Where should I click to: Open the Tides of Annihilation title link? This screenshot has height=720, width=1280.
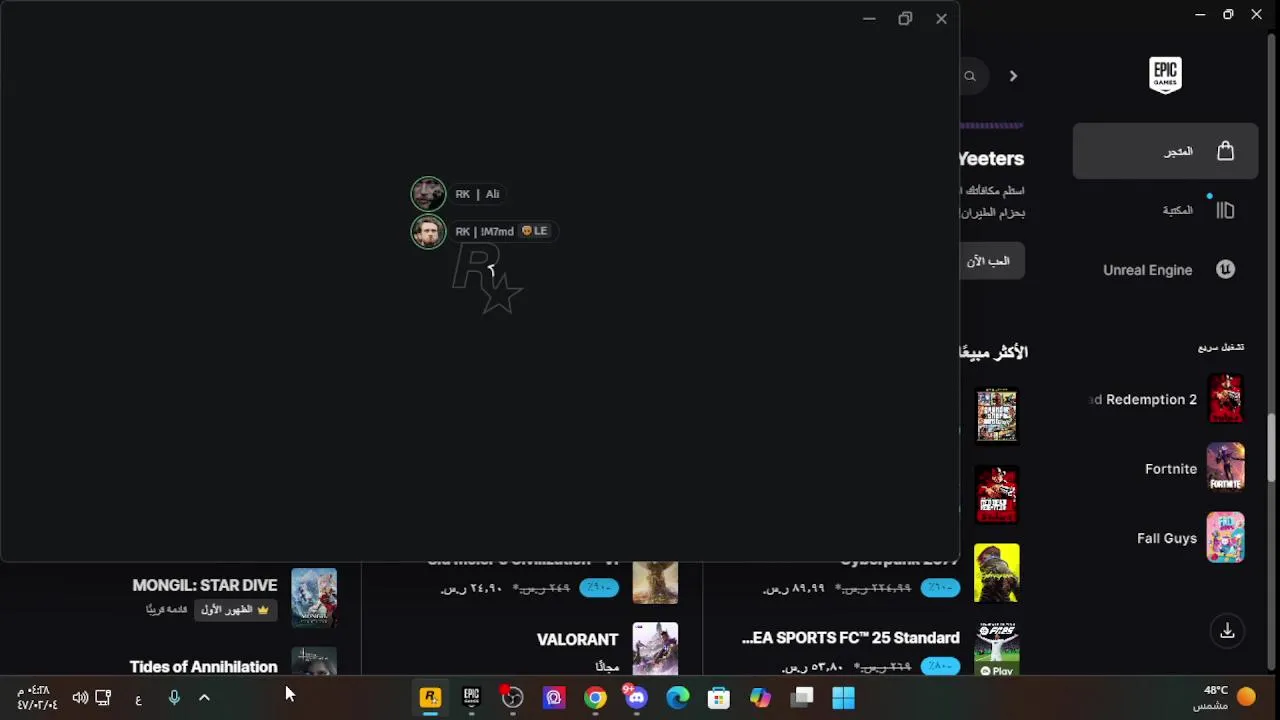click(x=204, y=667)
